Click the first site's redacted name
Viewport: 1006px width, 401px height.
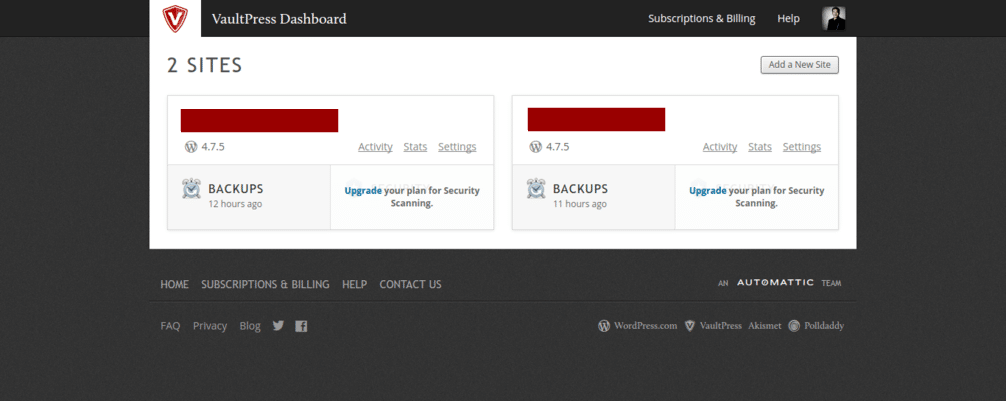[x=259, y=121]
